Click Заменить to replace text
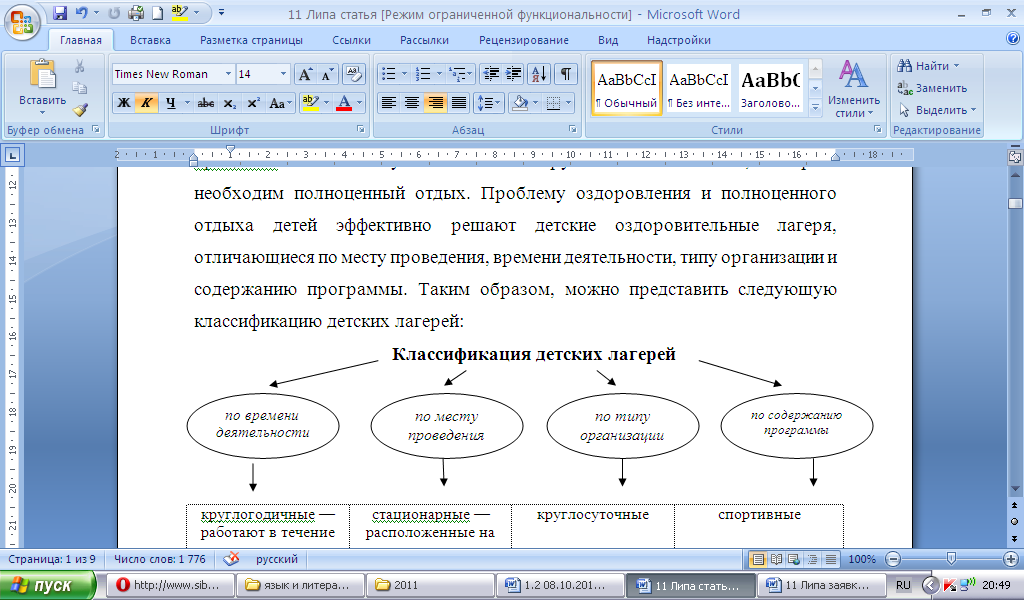Viewport: 1024px width, 600px height. pos(933,87)
